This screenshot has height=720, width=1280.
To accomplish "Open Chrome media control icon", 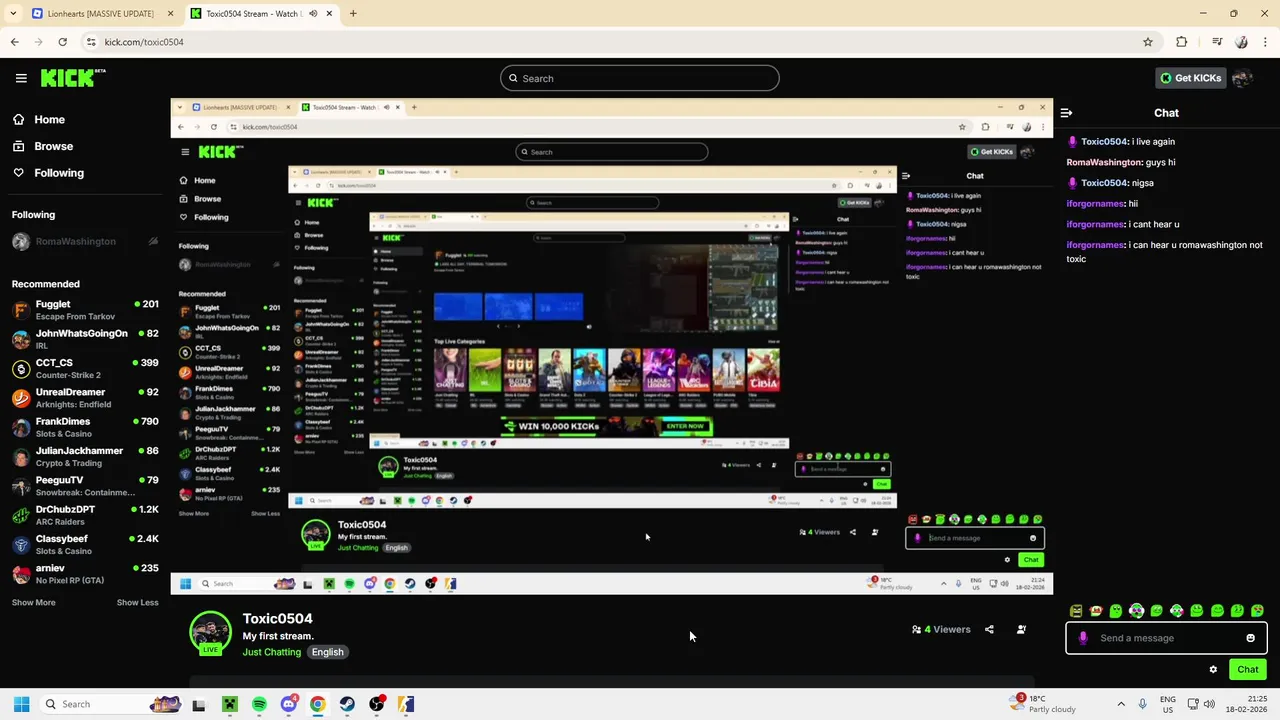I will coord(1217,42).
